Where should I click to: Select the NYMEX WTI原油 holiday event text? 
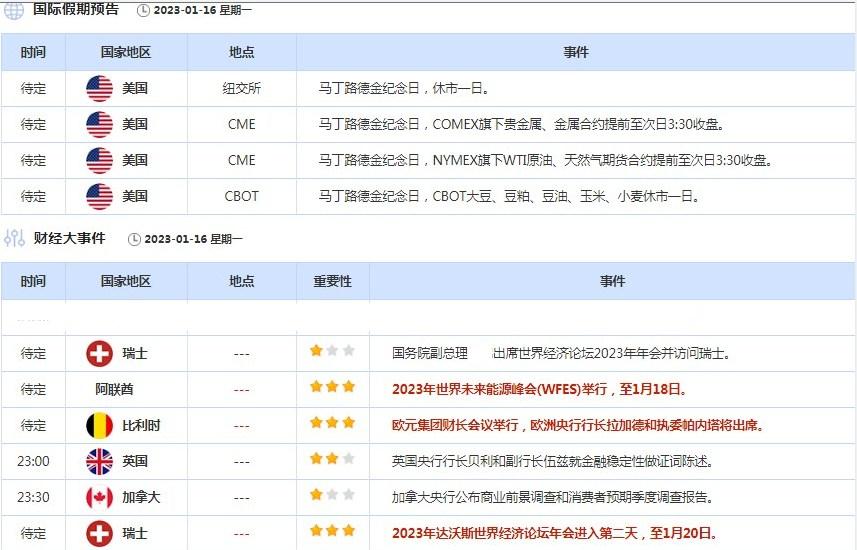click(545, 160)
